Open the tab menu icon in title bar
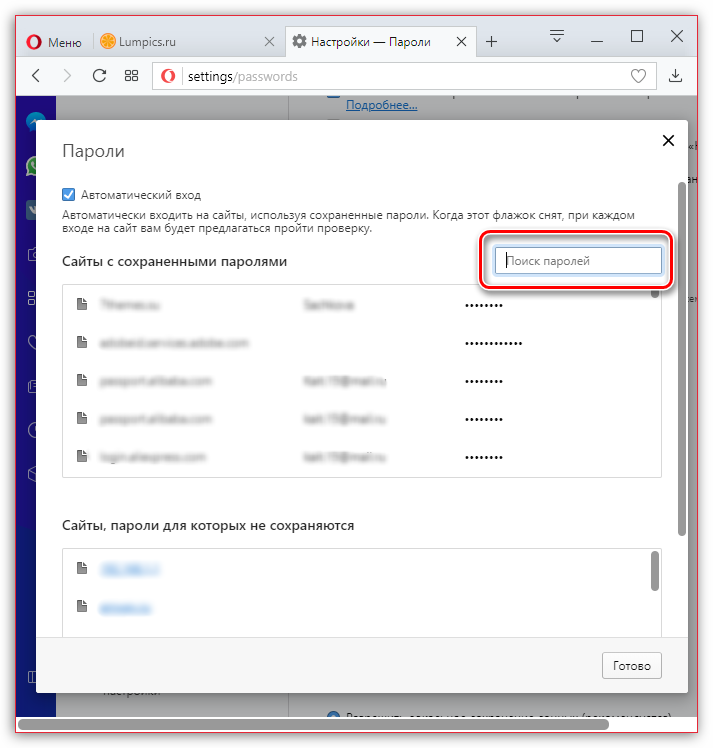Viewport: 713px width, 748px height. point(557,36)
